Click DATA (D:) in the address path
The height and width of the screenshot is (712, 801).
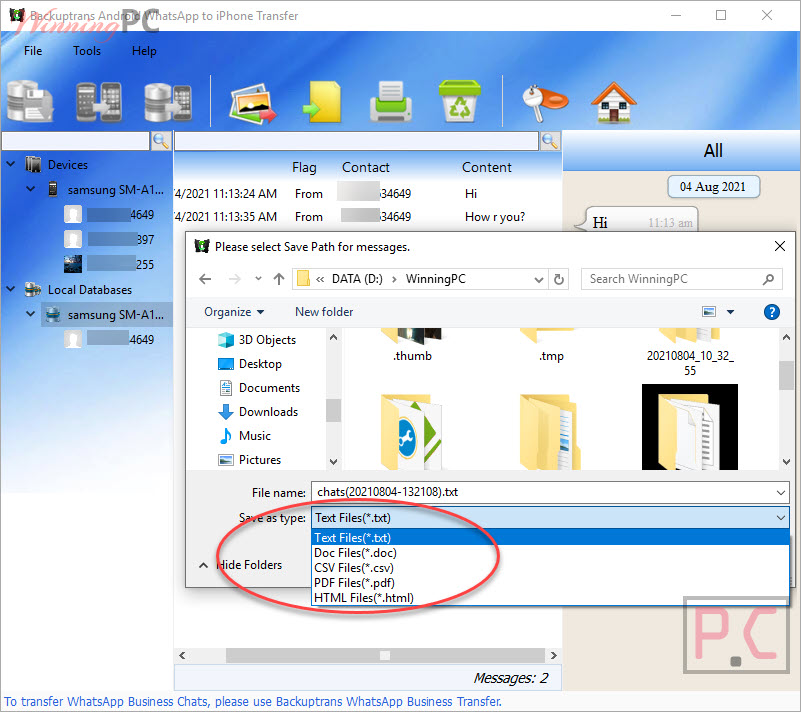point(357,279)
